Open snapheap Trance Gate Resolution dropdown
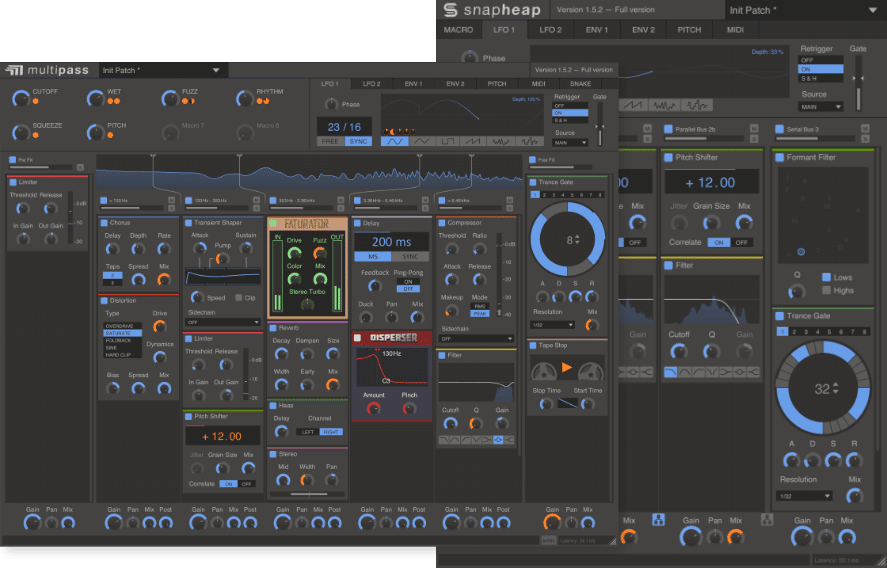 pyautogui.click(x=803, y=496)
